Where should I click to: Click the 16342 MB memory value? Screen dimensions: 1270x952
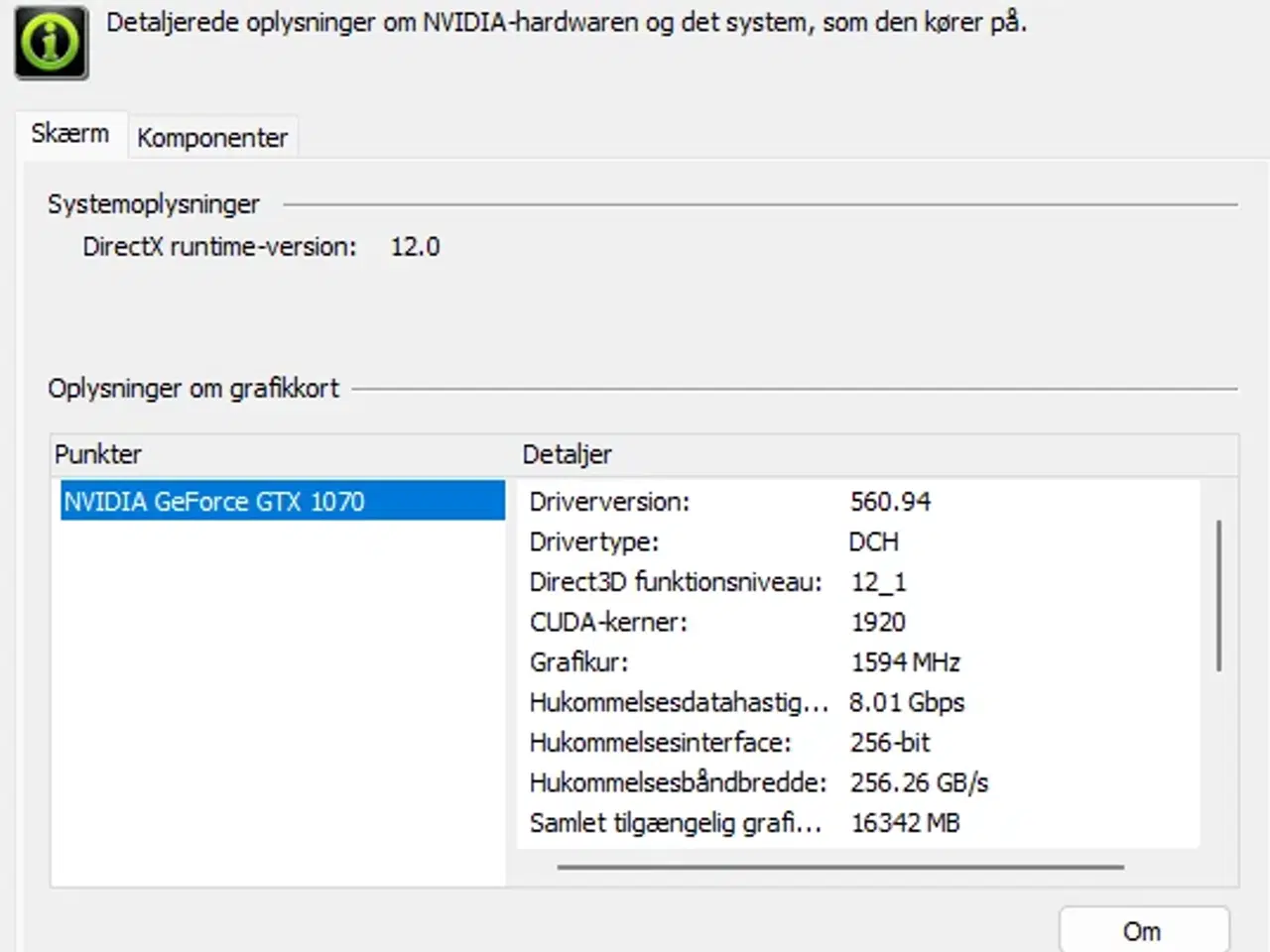coord(905,822)
